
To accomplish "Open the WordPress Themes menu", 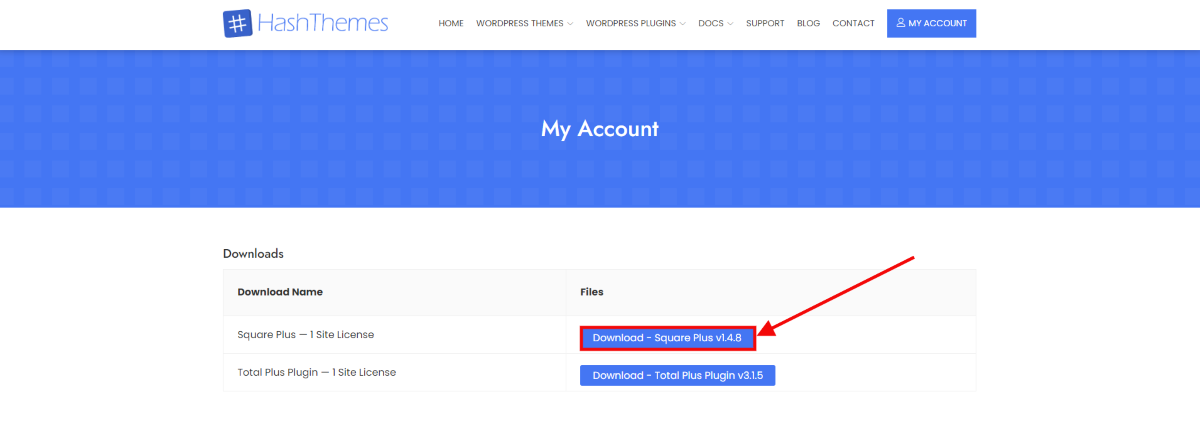I will tap(520, 23).
